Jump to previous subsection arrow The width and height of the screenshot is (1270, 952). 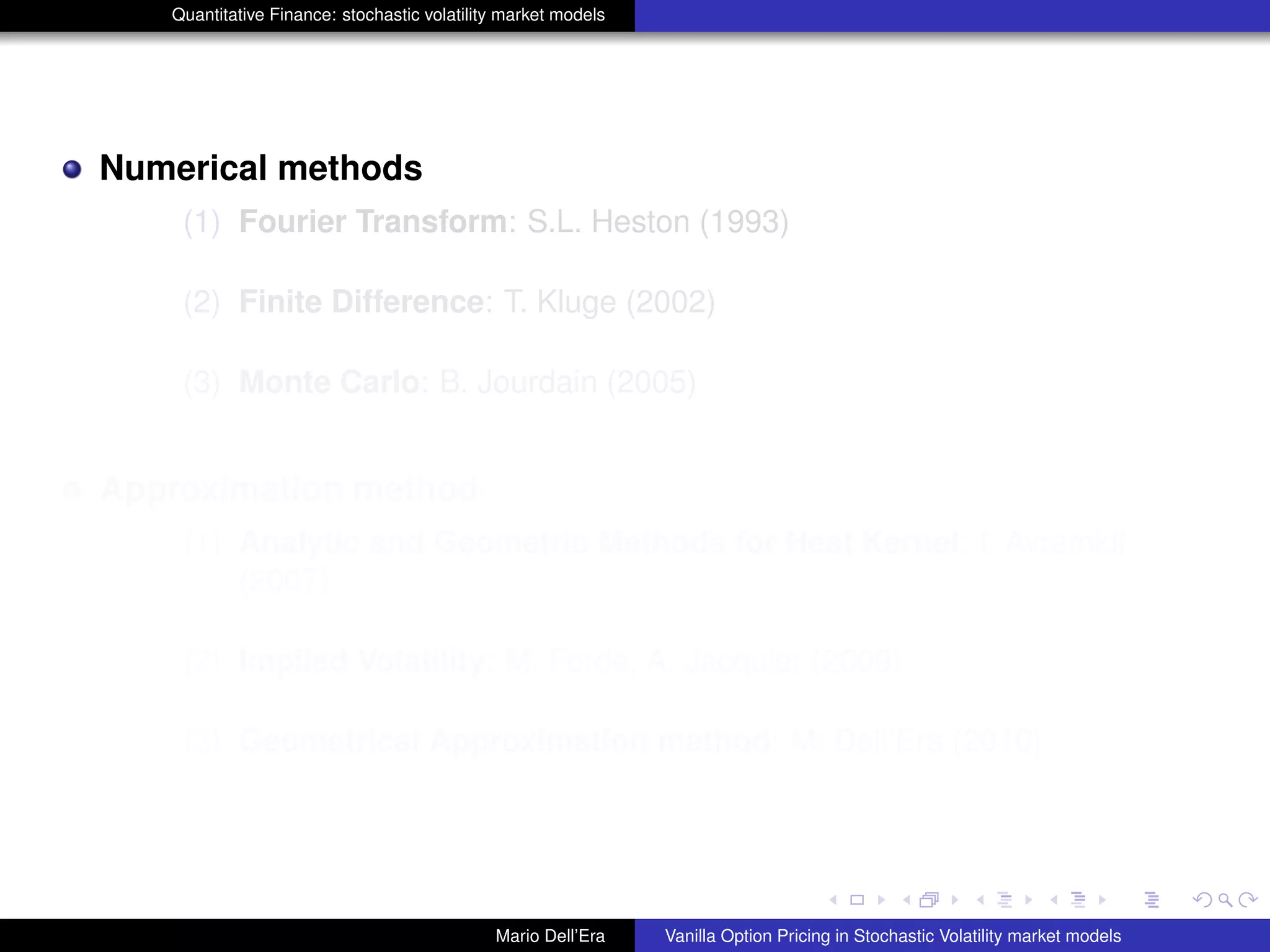pos(980,900)
